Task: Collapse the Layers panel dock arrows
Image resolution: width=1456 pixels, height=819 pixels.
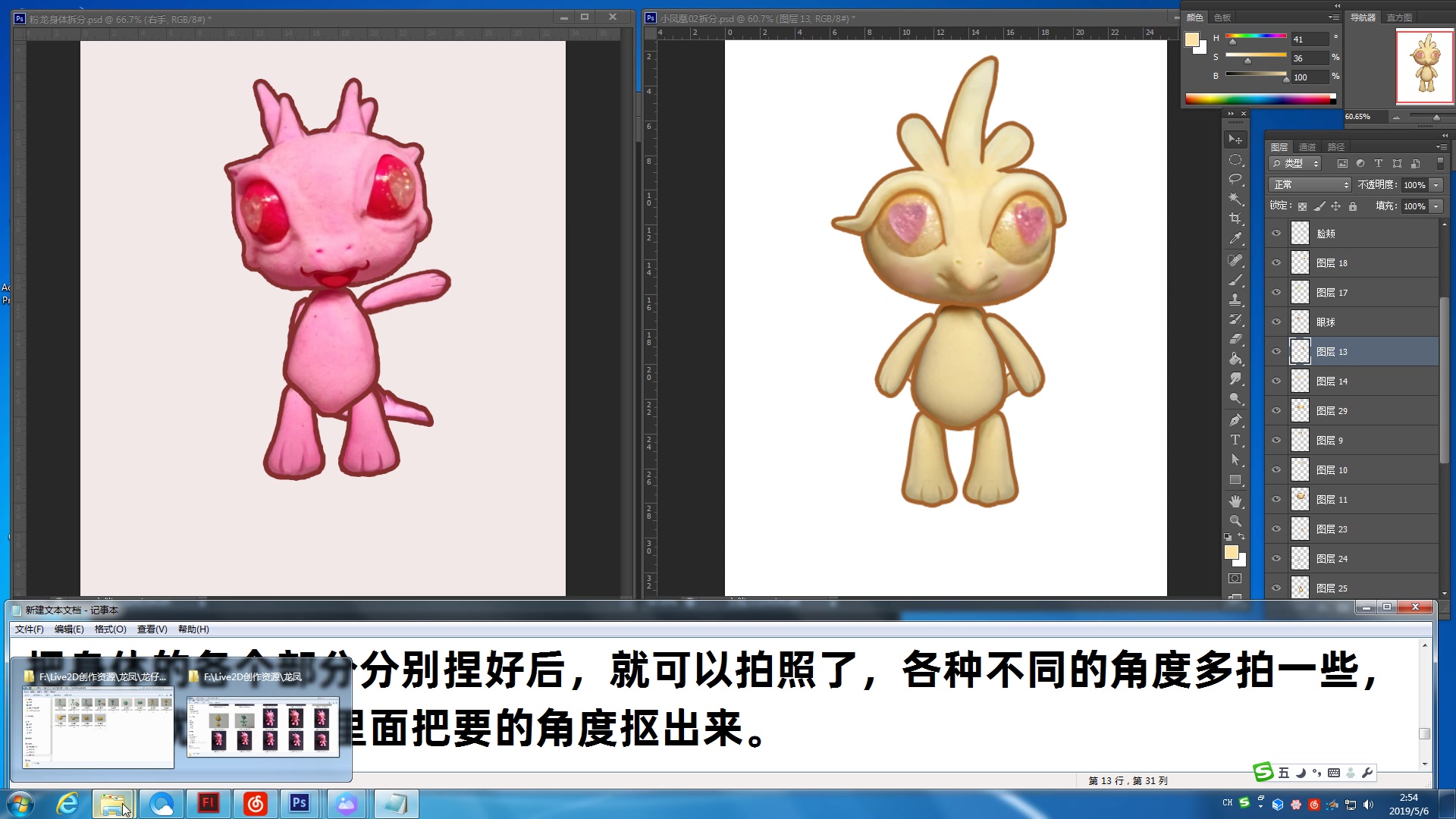Action: tap(1445, 135)
